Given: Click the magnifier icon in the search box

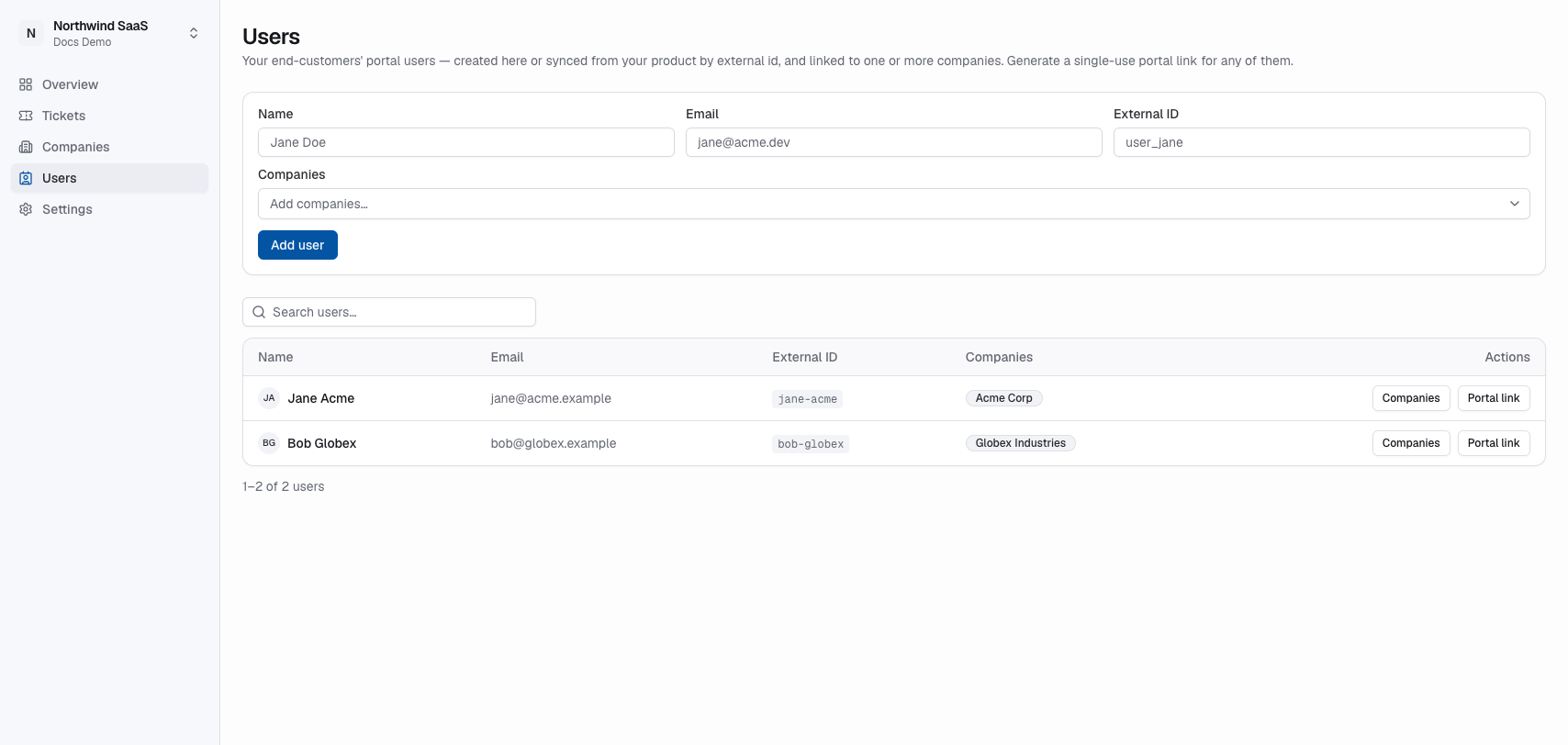Looking at the screenshot, I should [259, 312].
